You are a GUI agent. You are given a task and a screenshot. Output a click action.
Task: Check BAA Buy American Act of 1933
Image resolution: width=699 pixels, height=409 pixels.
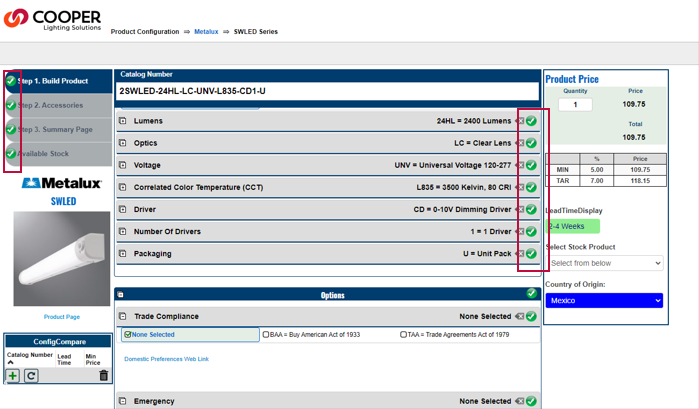tap(266, 335)
